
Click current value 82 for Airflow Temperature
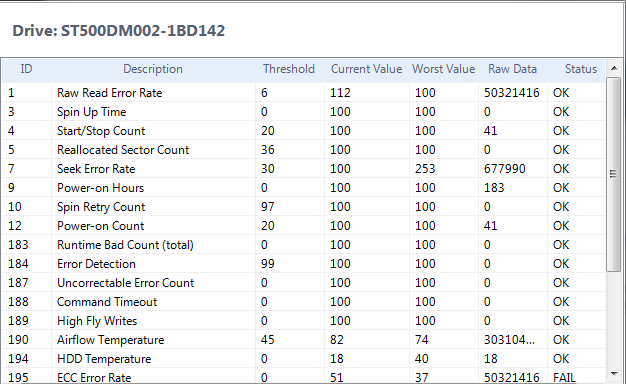[337, 340]
